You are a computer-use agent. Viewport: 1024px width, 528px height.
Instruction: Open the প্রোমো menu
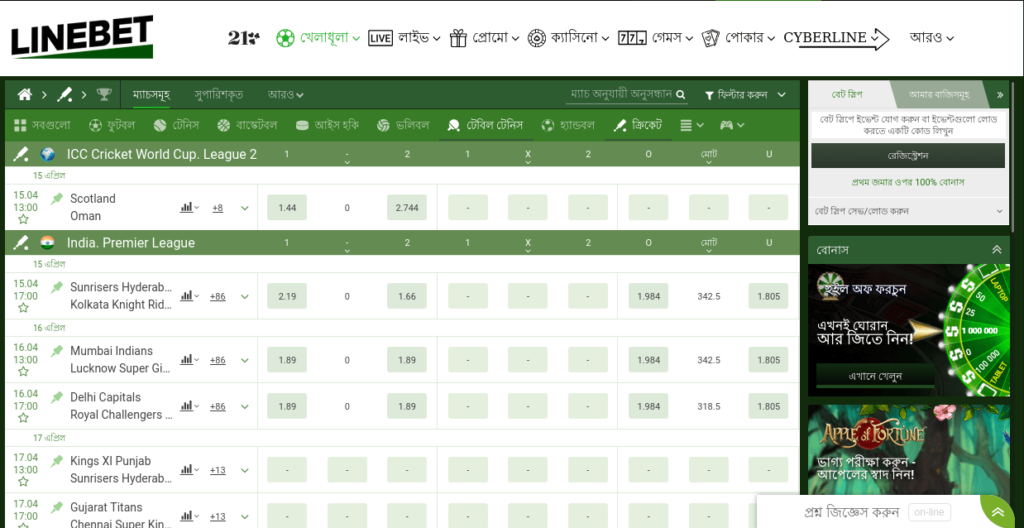484,38
